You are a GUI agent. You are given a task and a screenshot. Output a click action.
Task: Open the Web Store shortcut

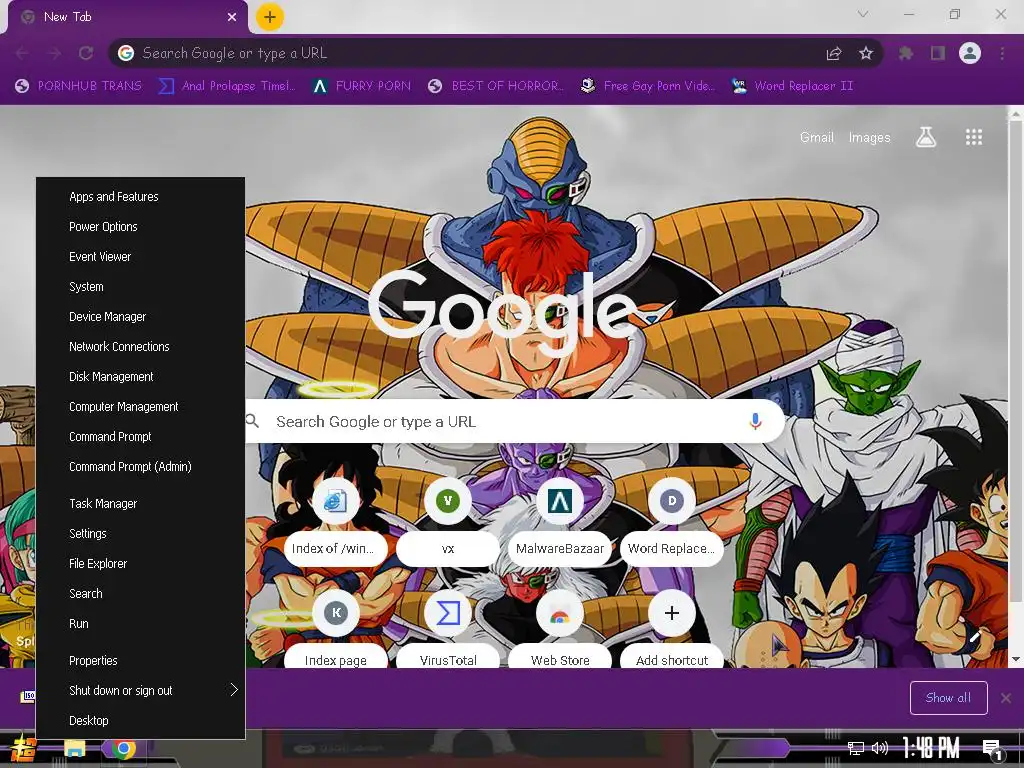560,630
